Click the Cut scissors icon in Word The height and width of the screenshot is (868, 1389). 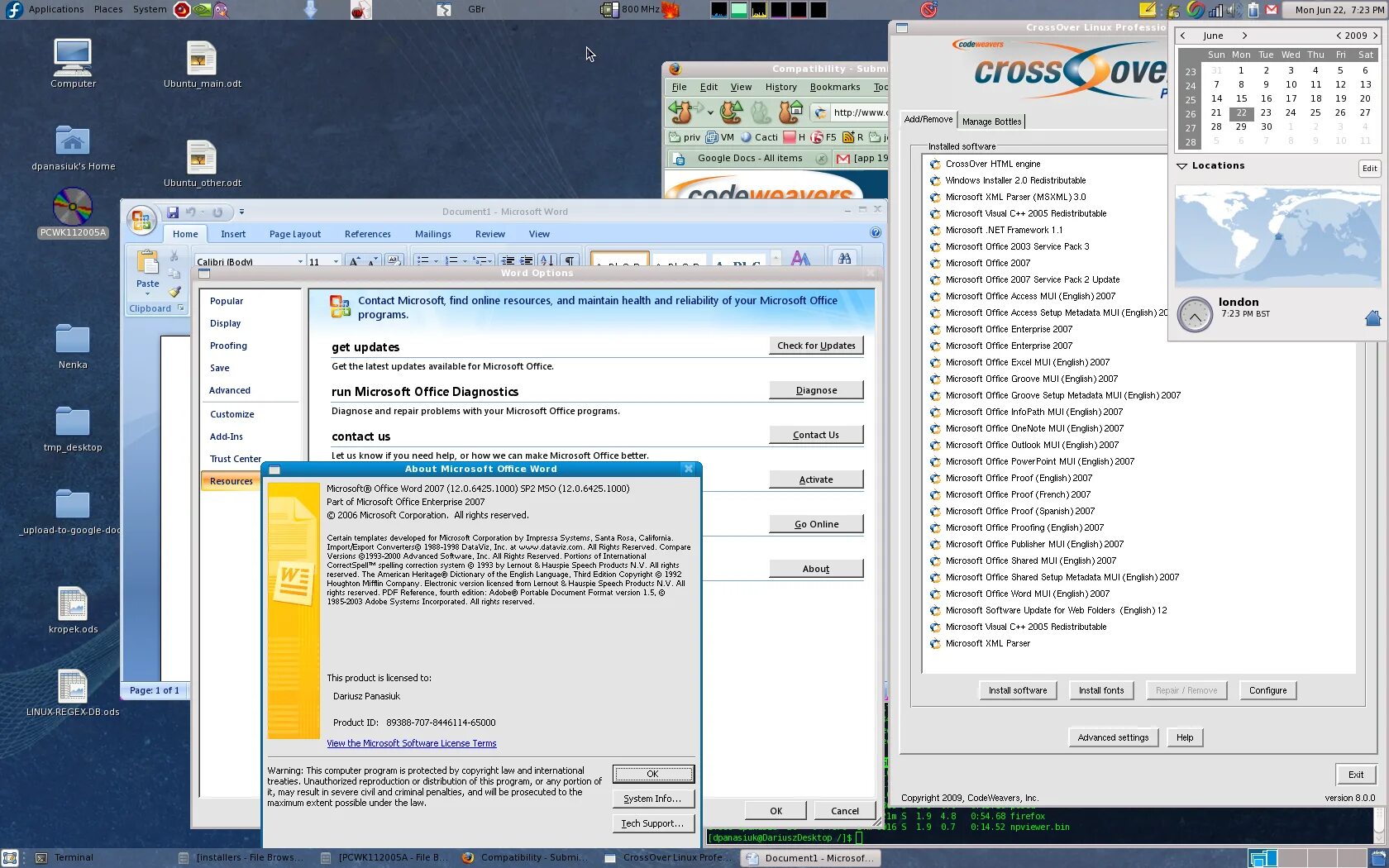174,256
